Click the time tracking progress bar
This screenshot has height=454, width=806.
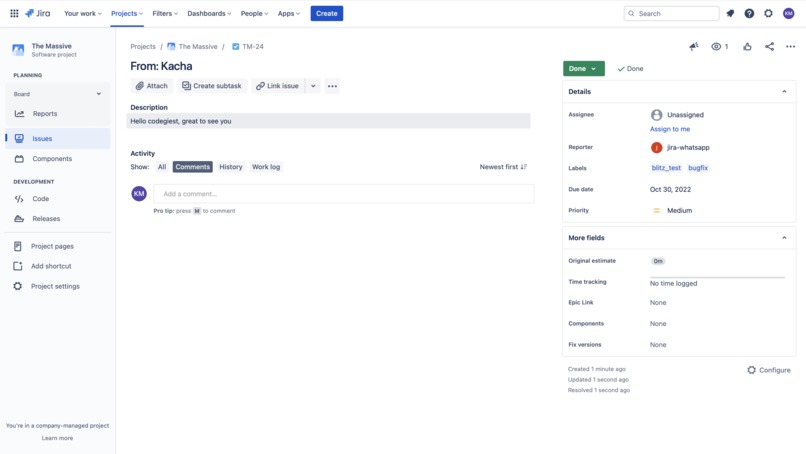(718, 278)
